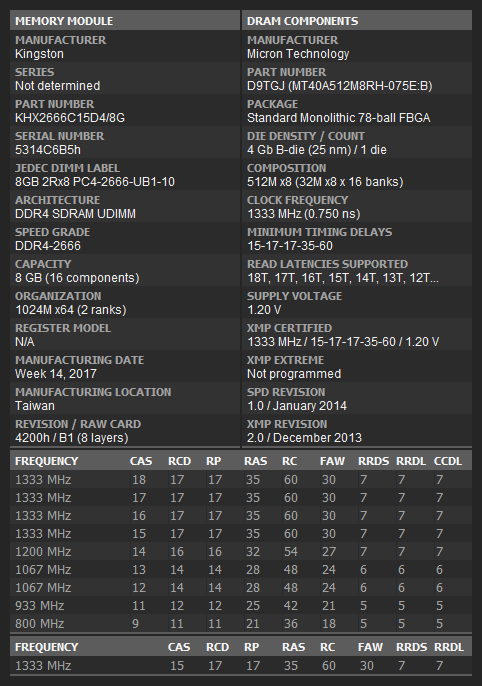The height and width of the screenshot is (686, 482).
Task: Select the XMP profile 1333 MHz row
Action: pyautogui.click(x=241, y=665)
